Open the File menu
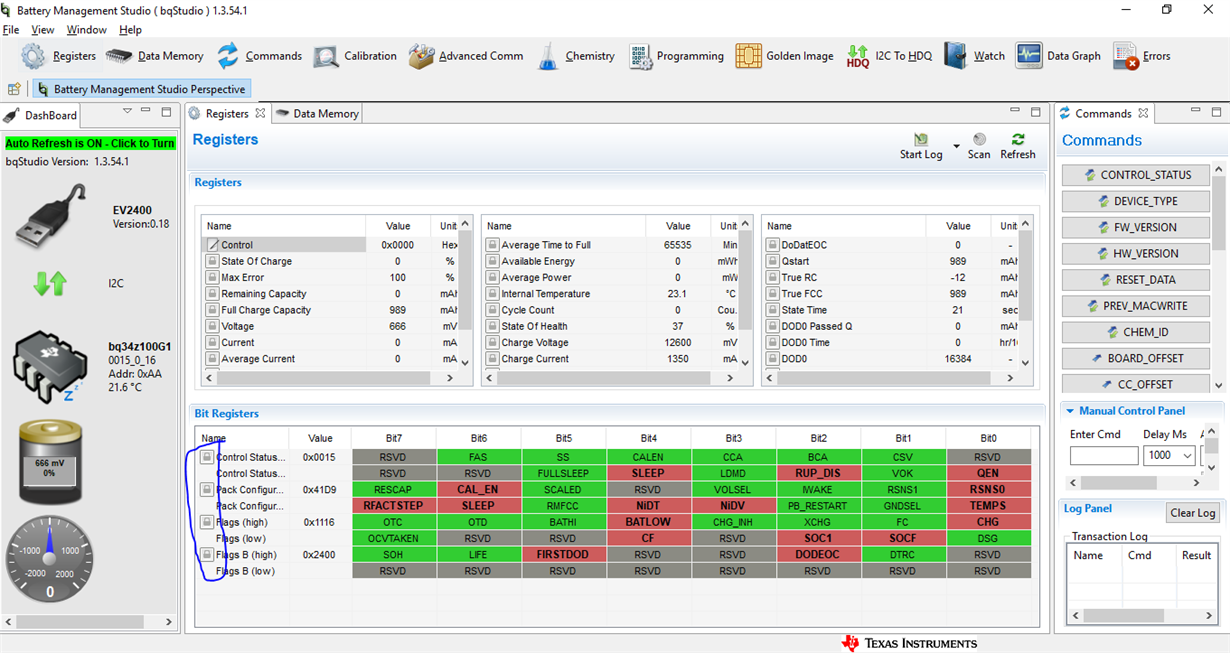The image size is (1230, 653). click(11, 30)
